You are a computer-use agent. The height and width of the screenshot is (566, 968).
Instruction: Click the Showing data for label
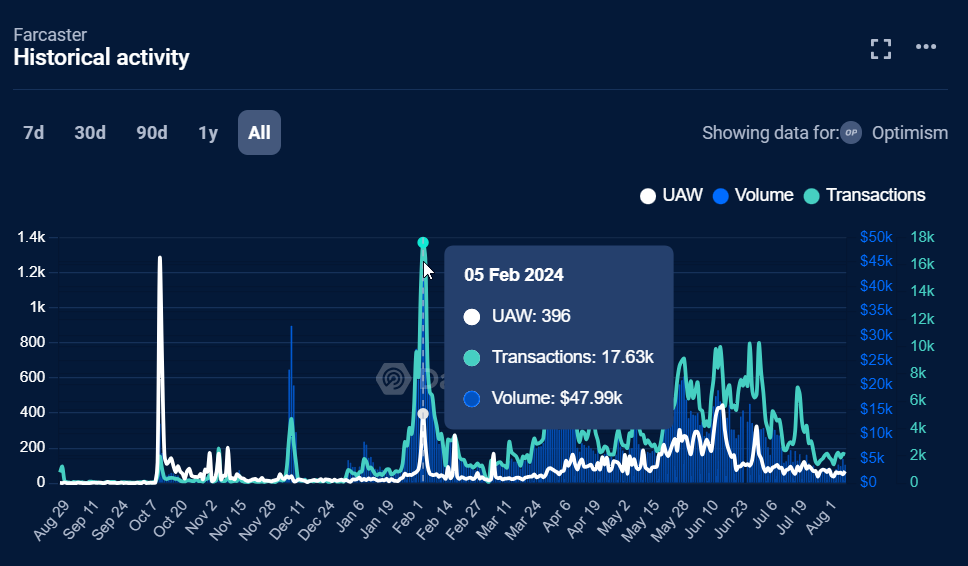coord(770,133)
